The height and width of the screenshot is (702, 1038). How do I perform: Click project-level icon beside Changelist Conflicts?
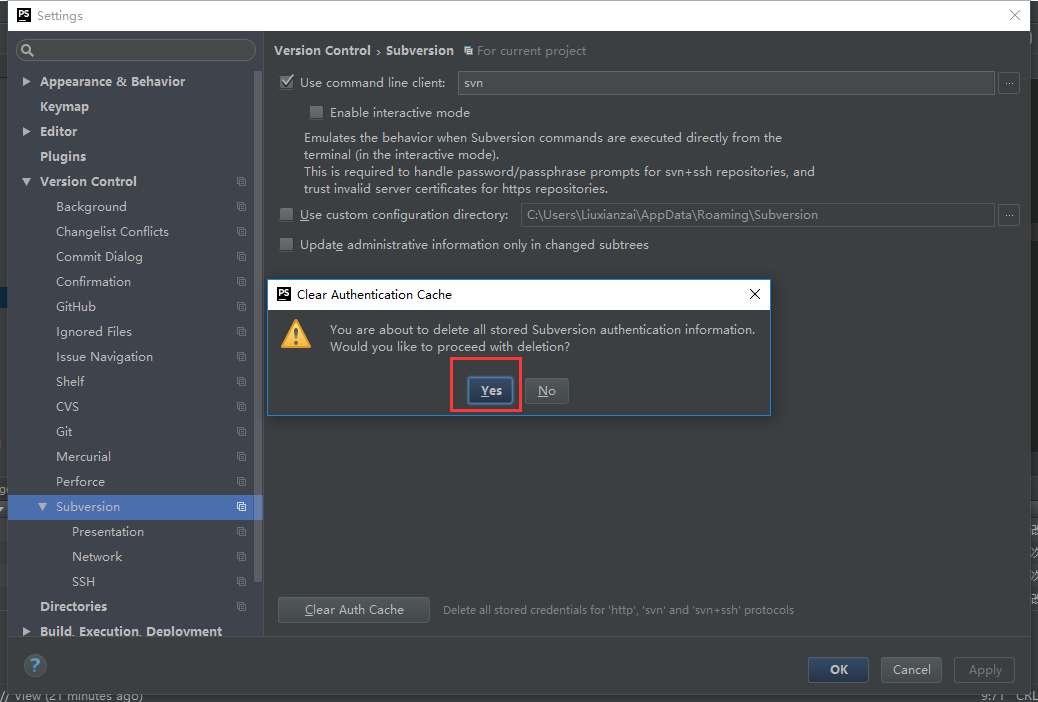(242, 232)
